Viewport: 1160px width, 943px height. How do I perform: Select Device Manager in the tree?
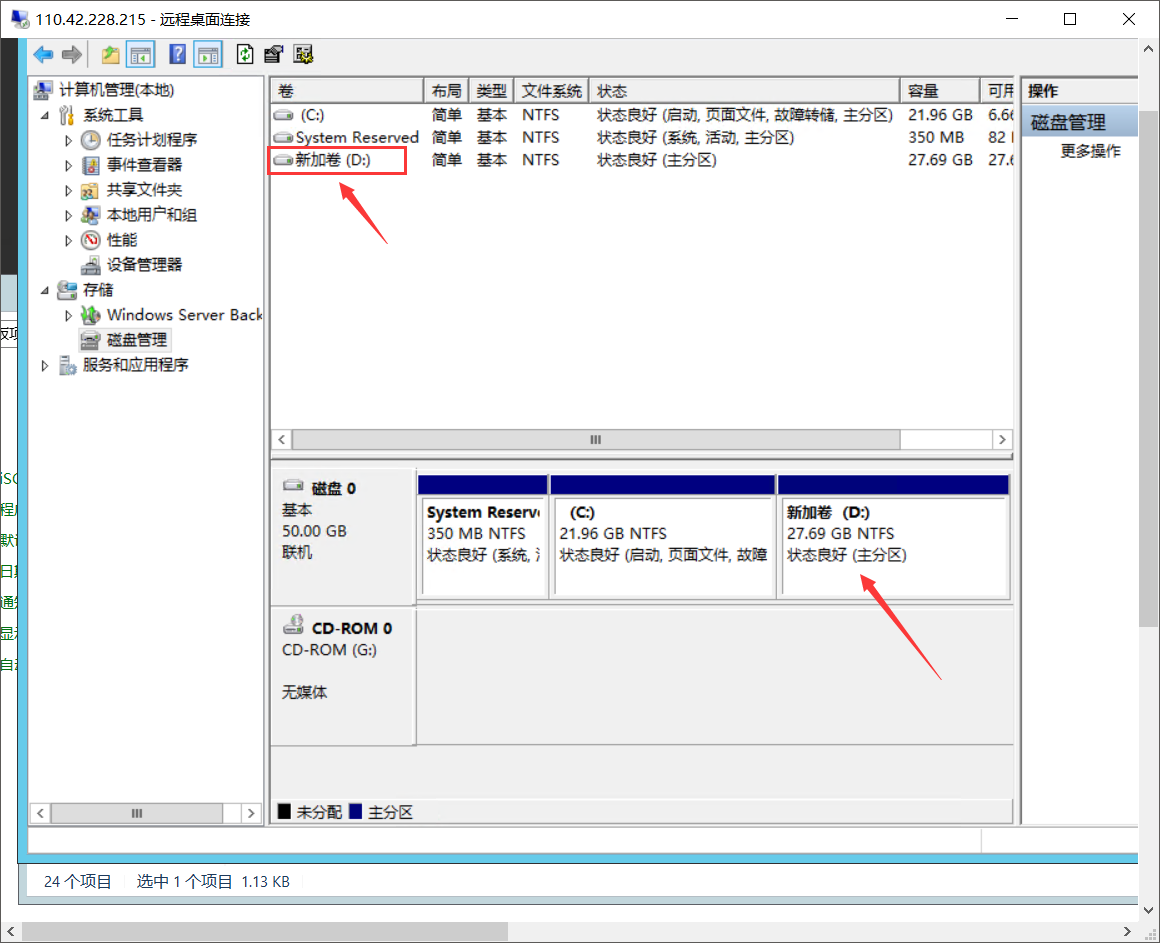tap(144, 265)
